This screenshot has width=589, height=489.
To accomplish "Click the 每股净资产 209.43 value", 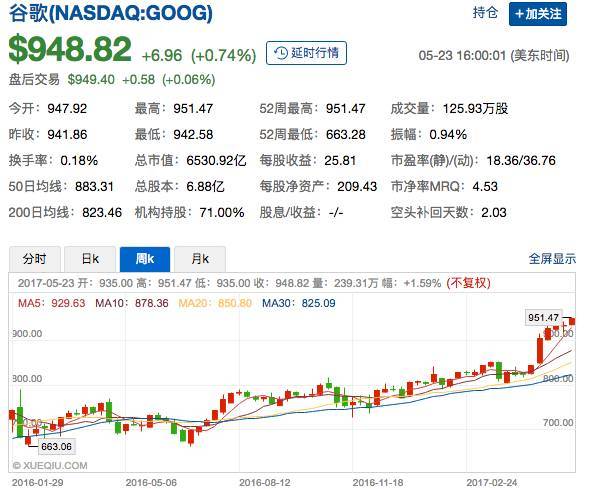I will [357, 187].
